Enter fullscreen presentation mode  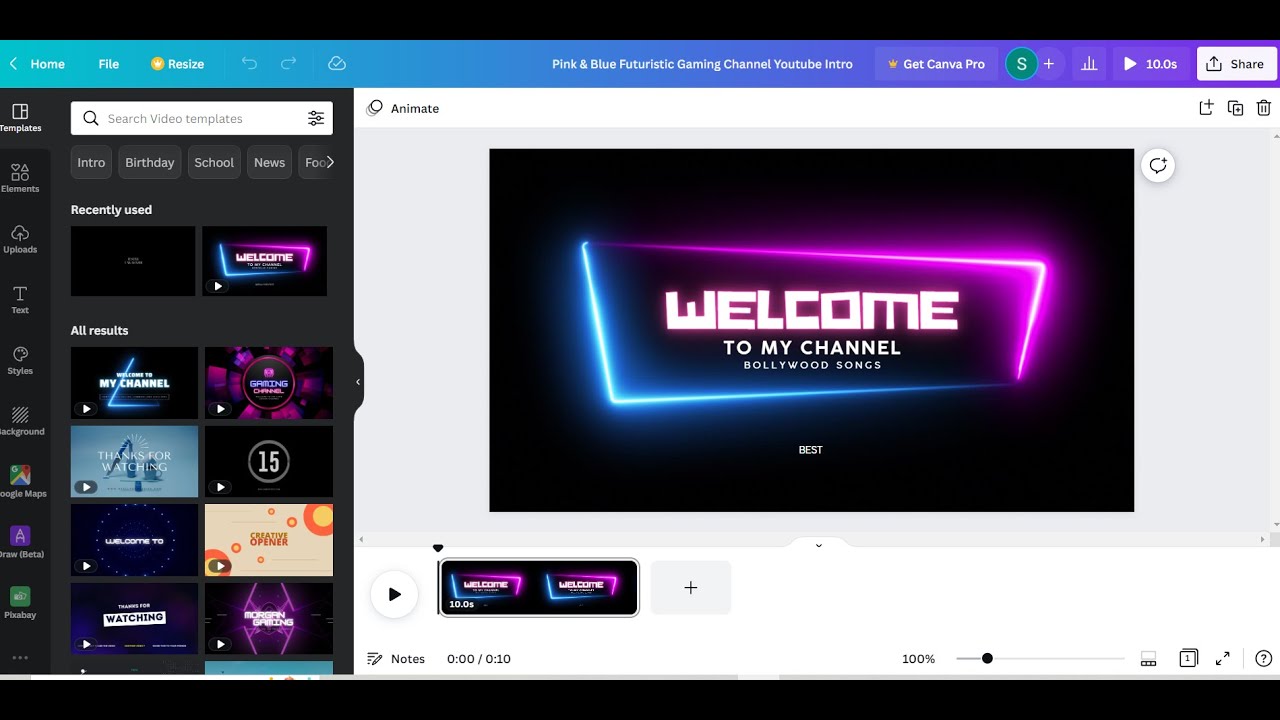click(x=1223, y=658)
